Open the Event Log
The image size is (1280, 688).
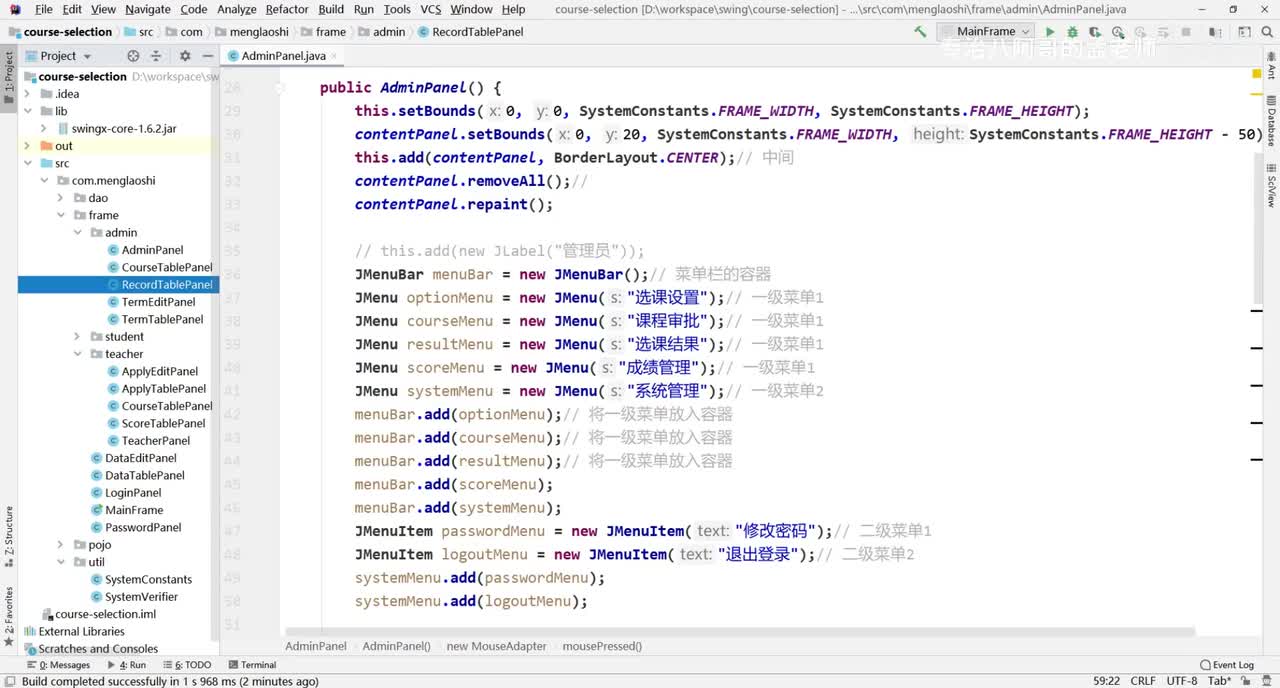click(1225, 665)
